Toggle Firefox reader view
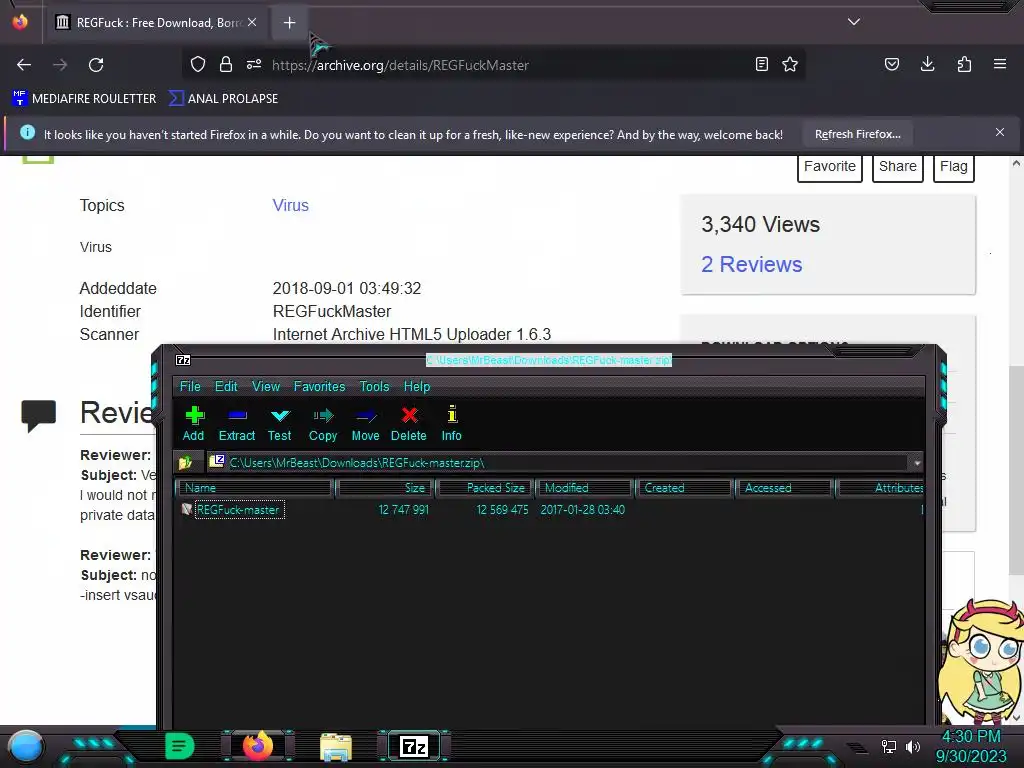1024x768 pixels. point(761,64)
